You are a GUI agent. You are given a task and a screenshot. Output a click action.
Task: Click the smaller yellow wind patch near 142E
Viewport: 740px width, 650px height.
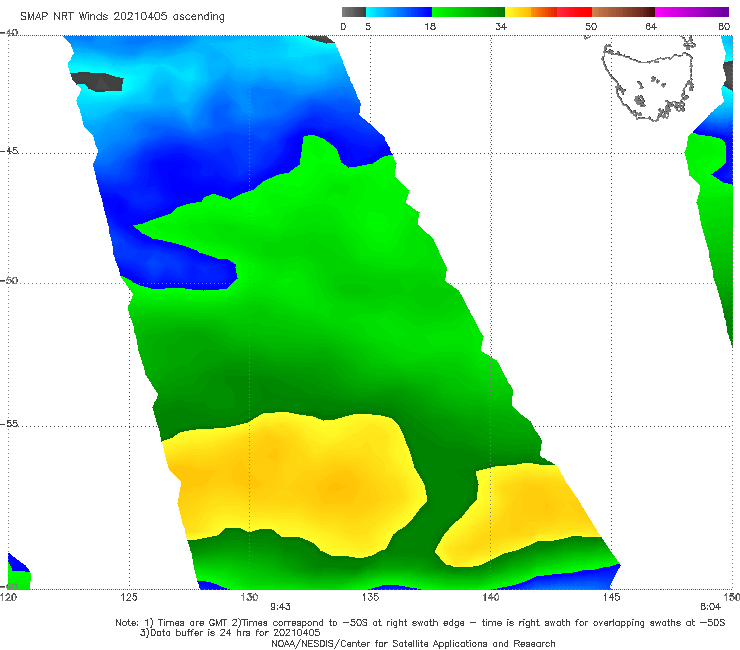pyautogui.click(x=518, y=515)
